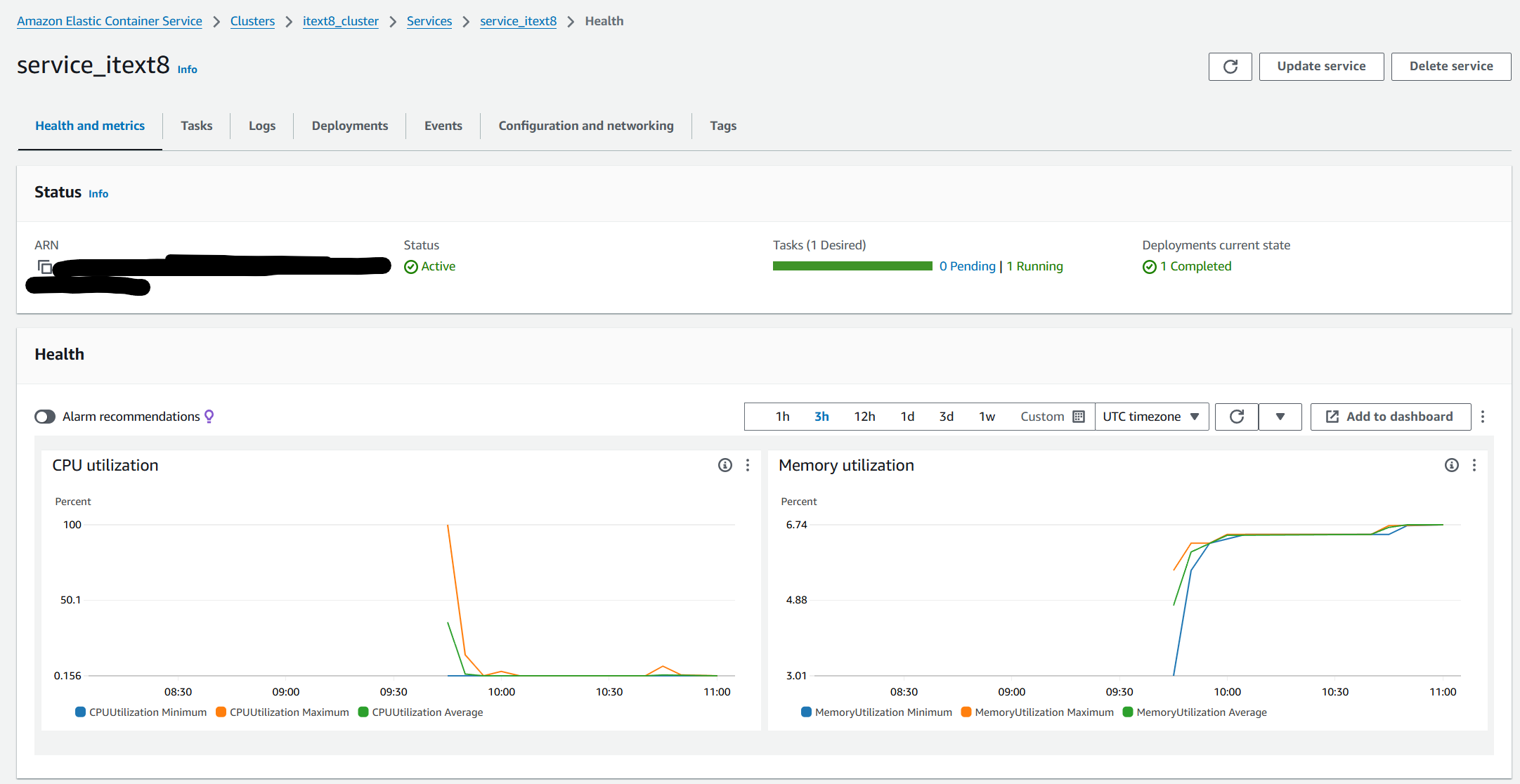This screenshot has height=784, width=1520.
Task: Copy the ARN using copy icon
Action: [x=44, y=267]
